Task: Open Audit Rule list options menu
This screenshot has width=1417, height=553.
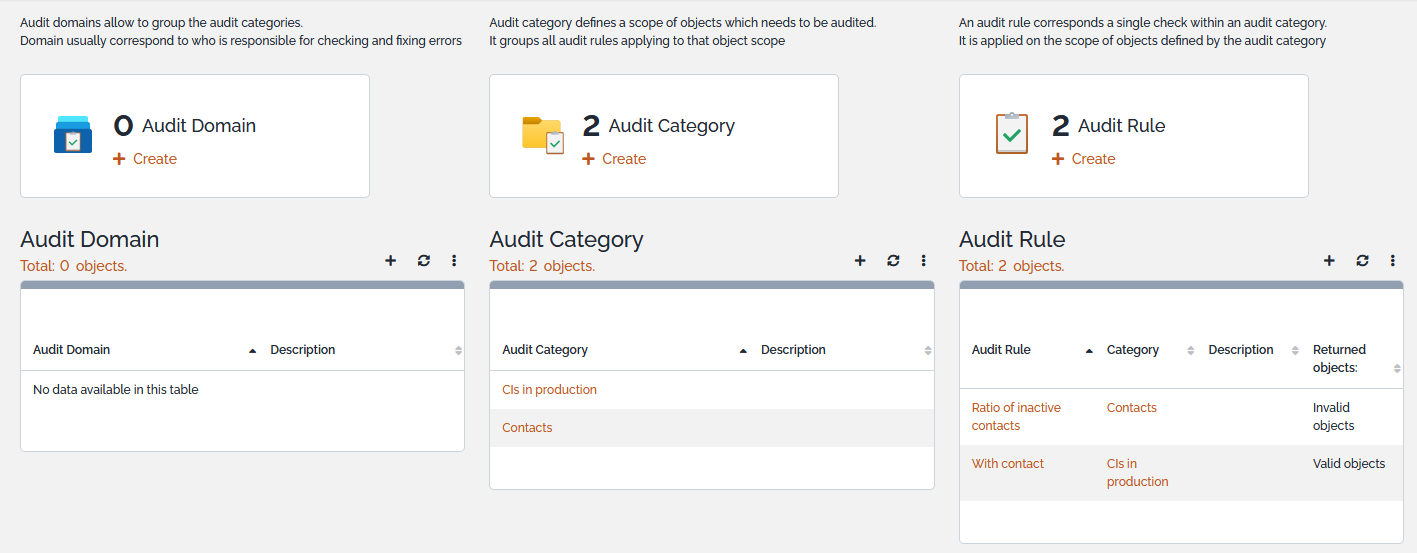Action: [1392, 261]
